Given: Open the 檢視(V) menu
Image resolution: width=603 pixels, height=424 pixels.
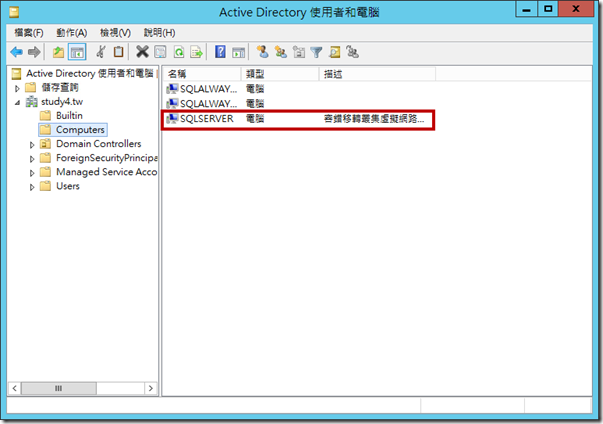Looking at the screenshot, I should [115, 33].
